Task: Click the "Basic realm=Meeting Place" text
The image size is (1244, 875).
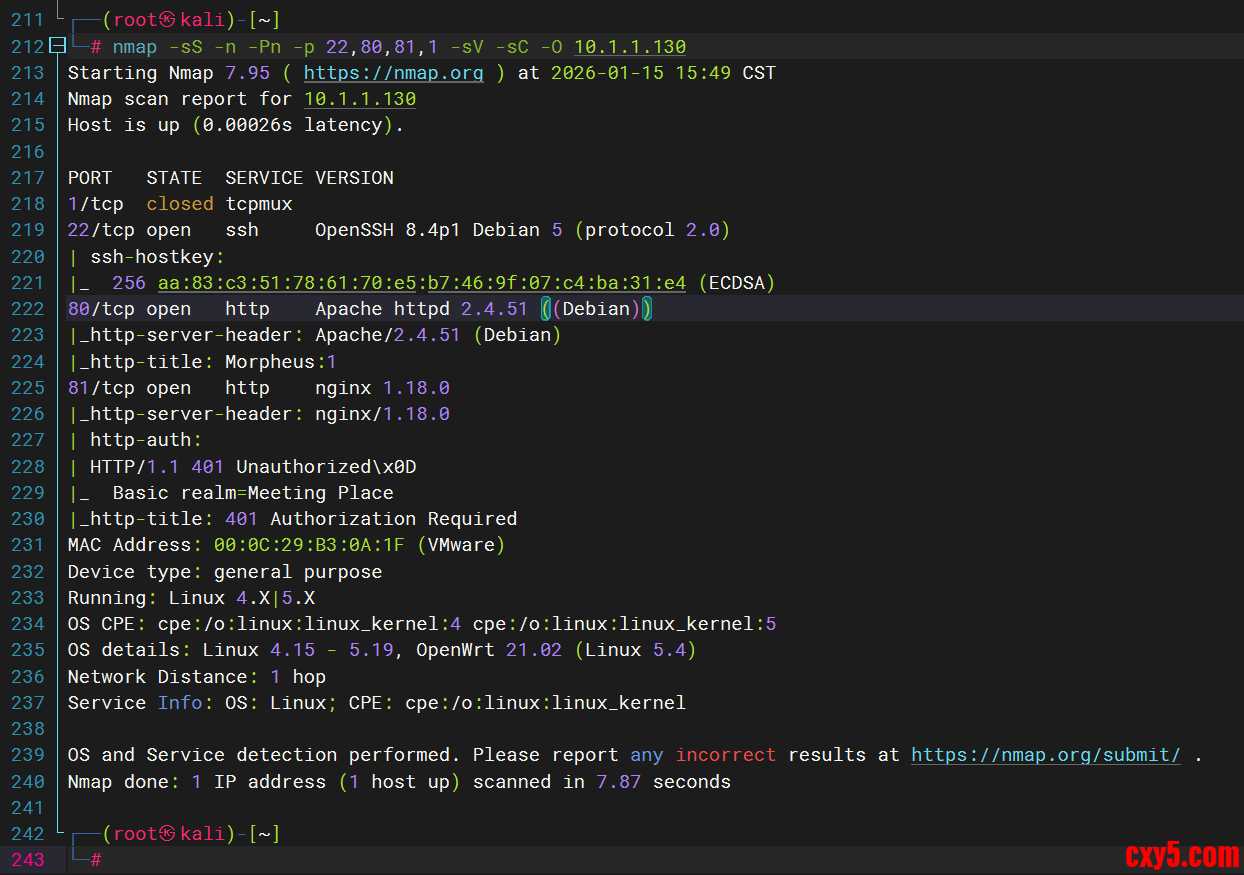Action: click(252, 493)
